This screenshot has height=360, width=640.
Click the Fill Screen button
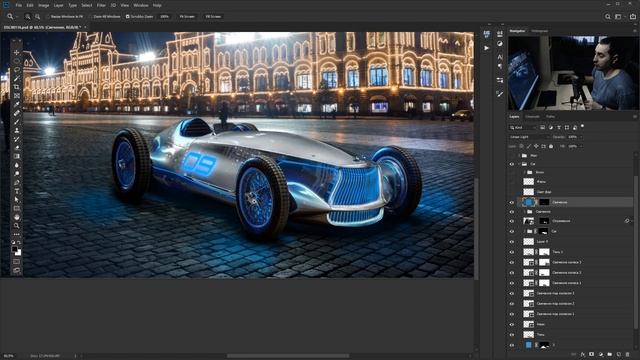click(213, 17)
